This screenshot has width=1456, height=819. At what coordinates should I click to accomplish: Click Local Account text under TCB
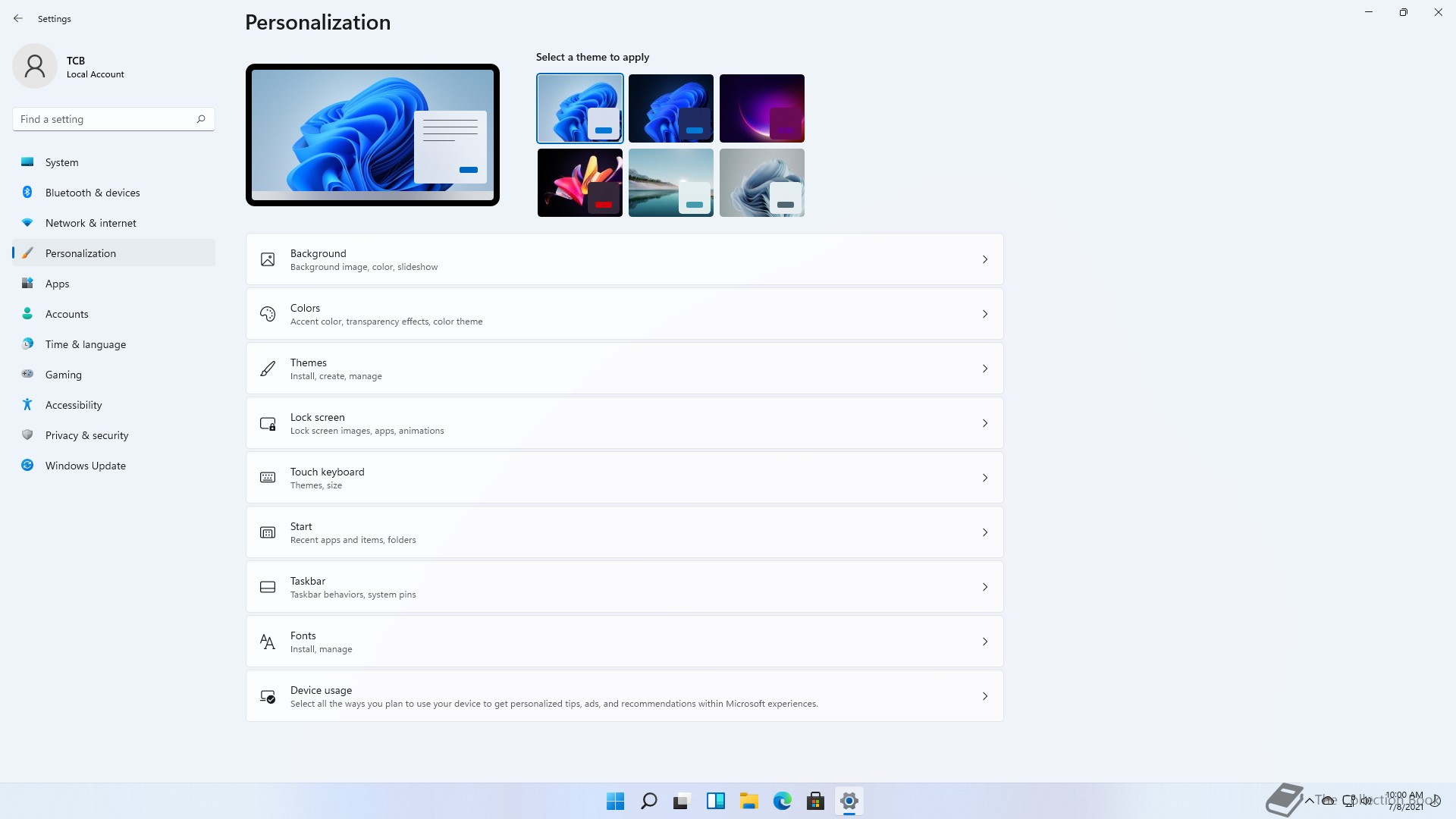click(x=96, y=74)
